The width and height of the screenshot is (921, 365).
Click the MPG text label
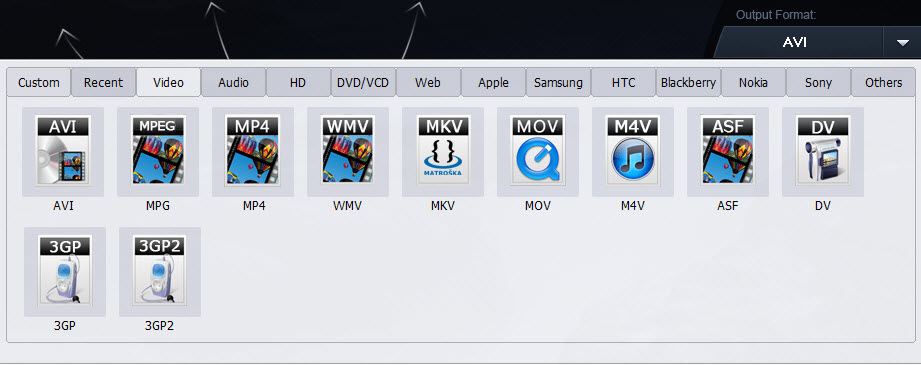158,206
